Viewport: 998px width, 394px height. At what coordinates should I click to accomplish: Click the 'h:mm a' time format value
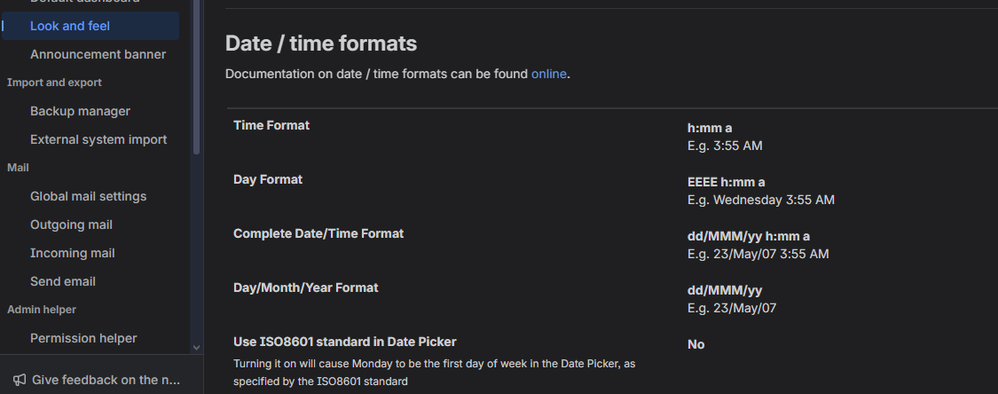(x=709, y=128)
